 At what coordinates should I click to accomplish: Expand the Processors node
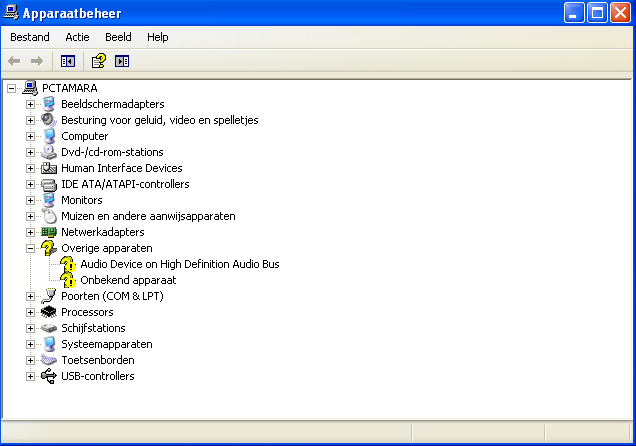tap(30, 312)
